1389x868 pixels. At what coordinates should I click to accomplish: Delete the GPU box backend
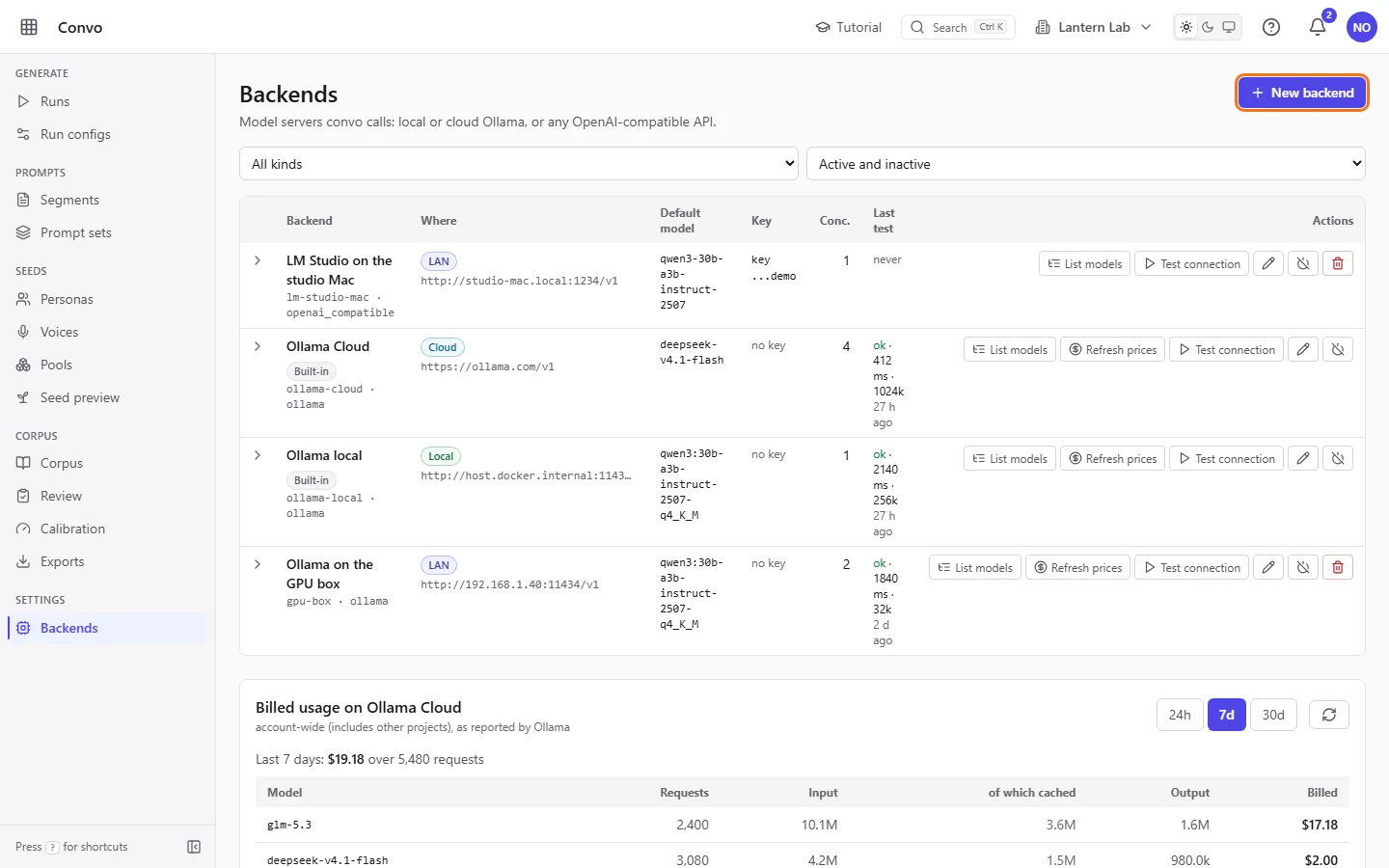[1338, 567]
